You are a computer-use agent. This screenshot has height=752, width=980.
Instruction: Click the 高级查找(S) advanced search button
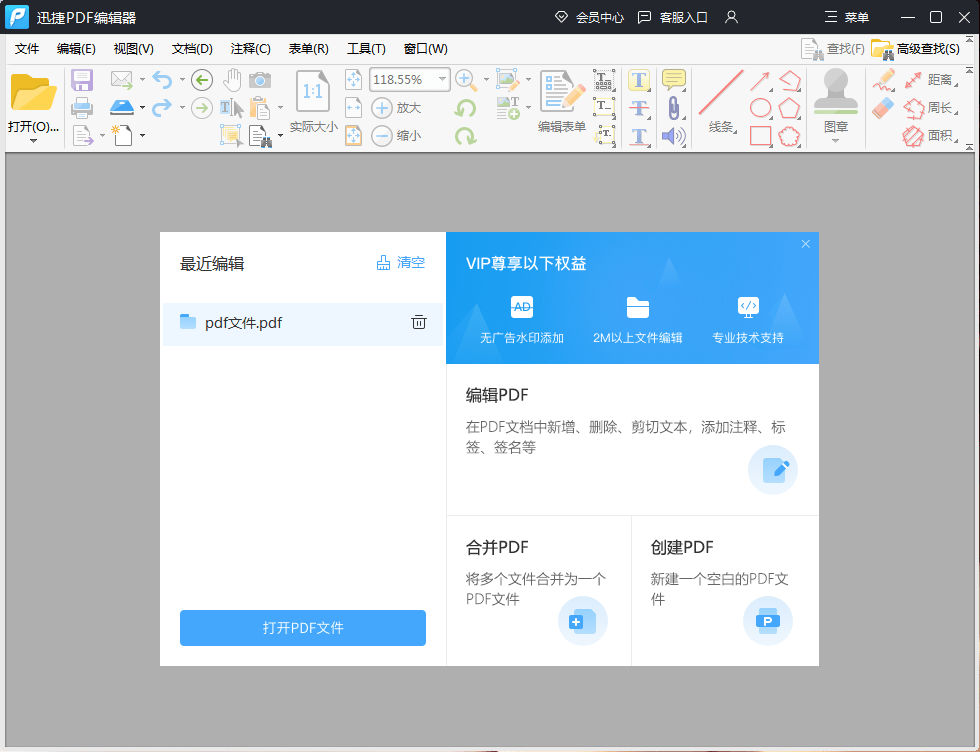(916, 49)
